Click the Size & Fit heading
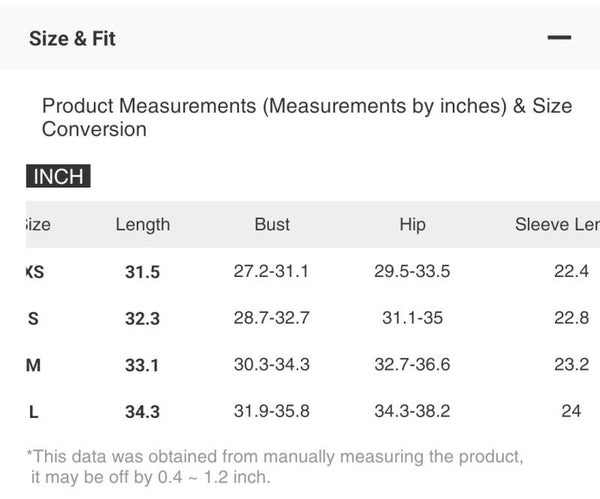 pos(72,39)
